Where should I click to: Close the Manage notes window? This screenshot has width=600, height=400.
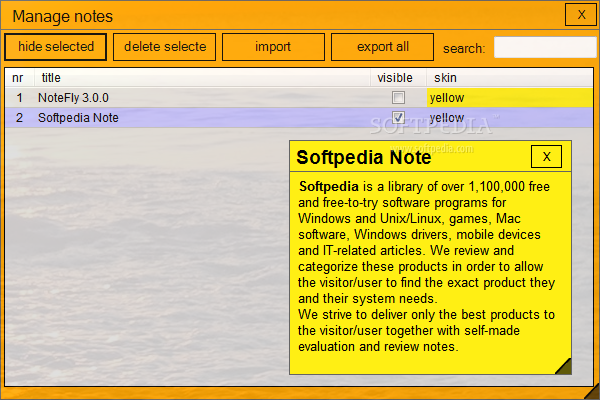(x=581, y=15)
